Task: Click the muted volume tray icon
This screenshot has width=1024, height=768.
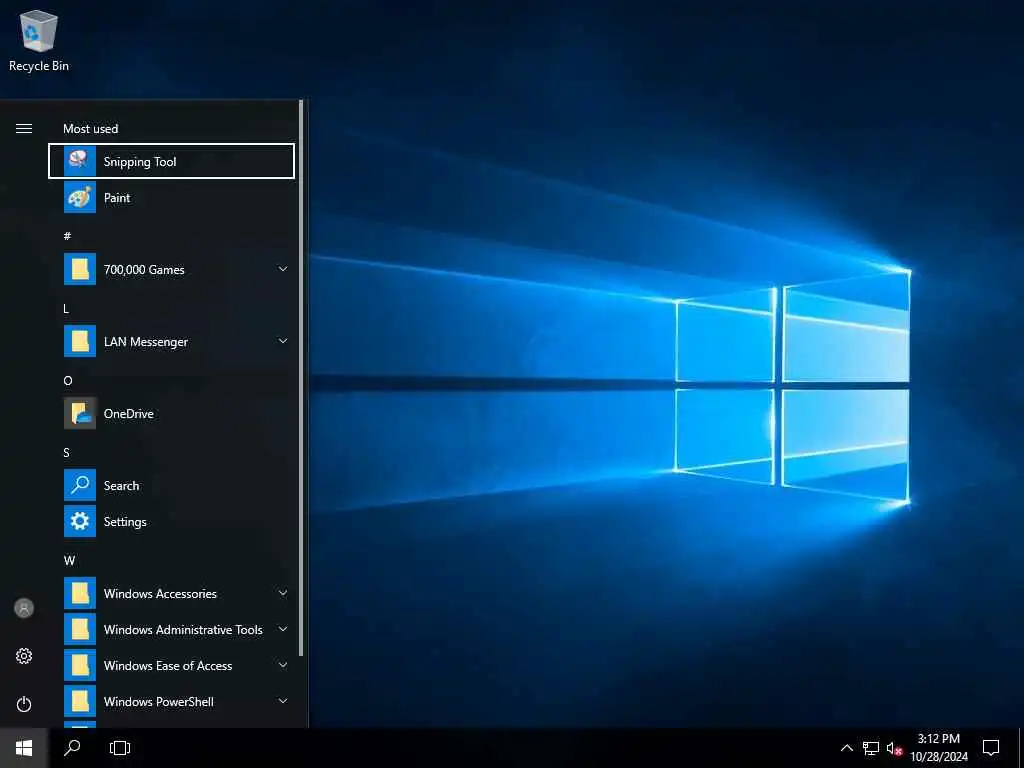Action: [894, 748]
